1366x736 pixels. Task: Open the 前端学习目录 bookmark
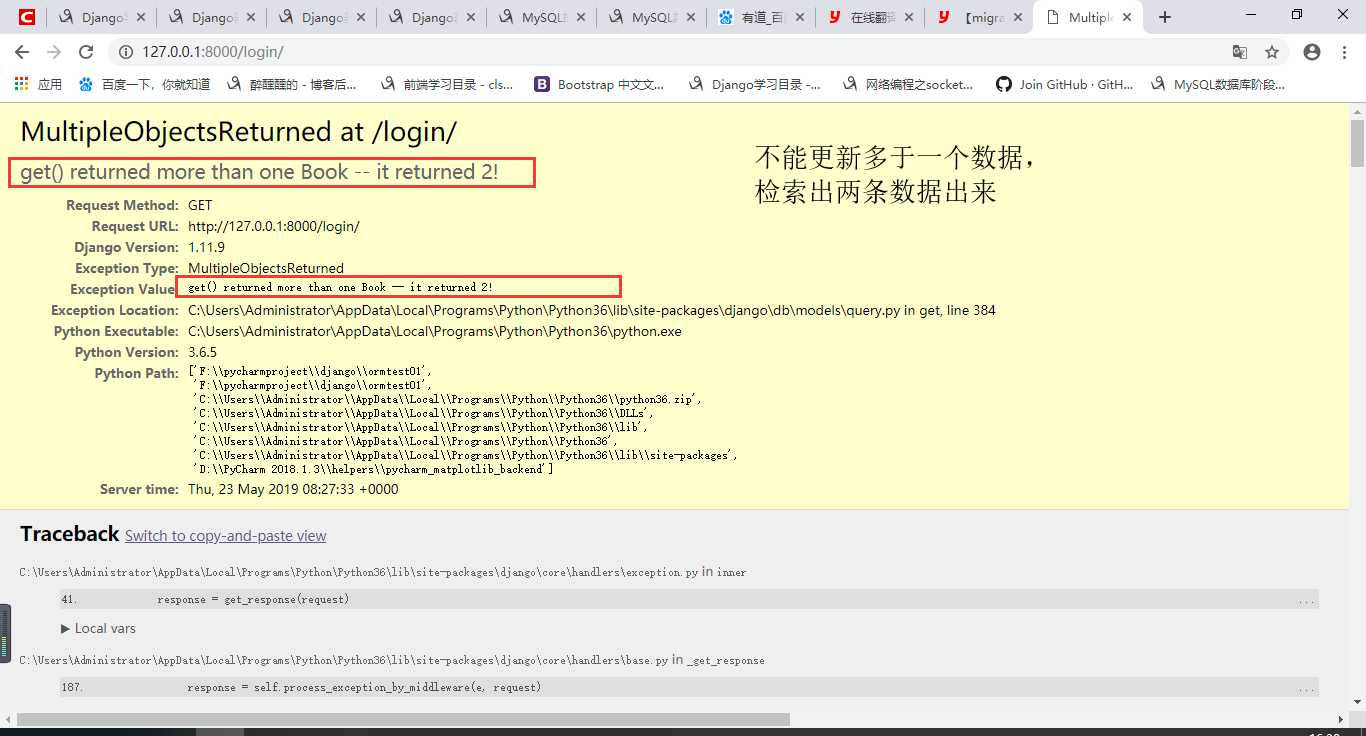tap(447, 85)
